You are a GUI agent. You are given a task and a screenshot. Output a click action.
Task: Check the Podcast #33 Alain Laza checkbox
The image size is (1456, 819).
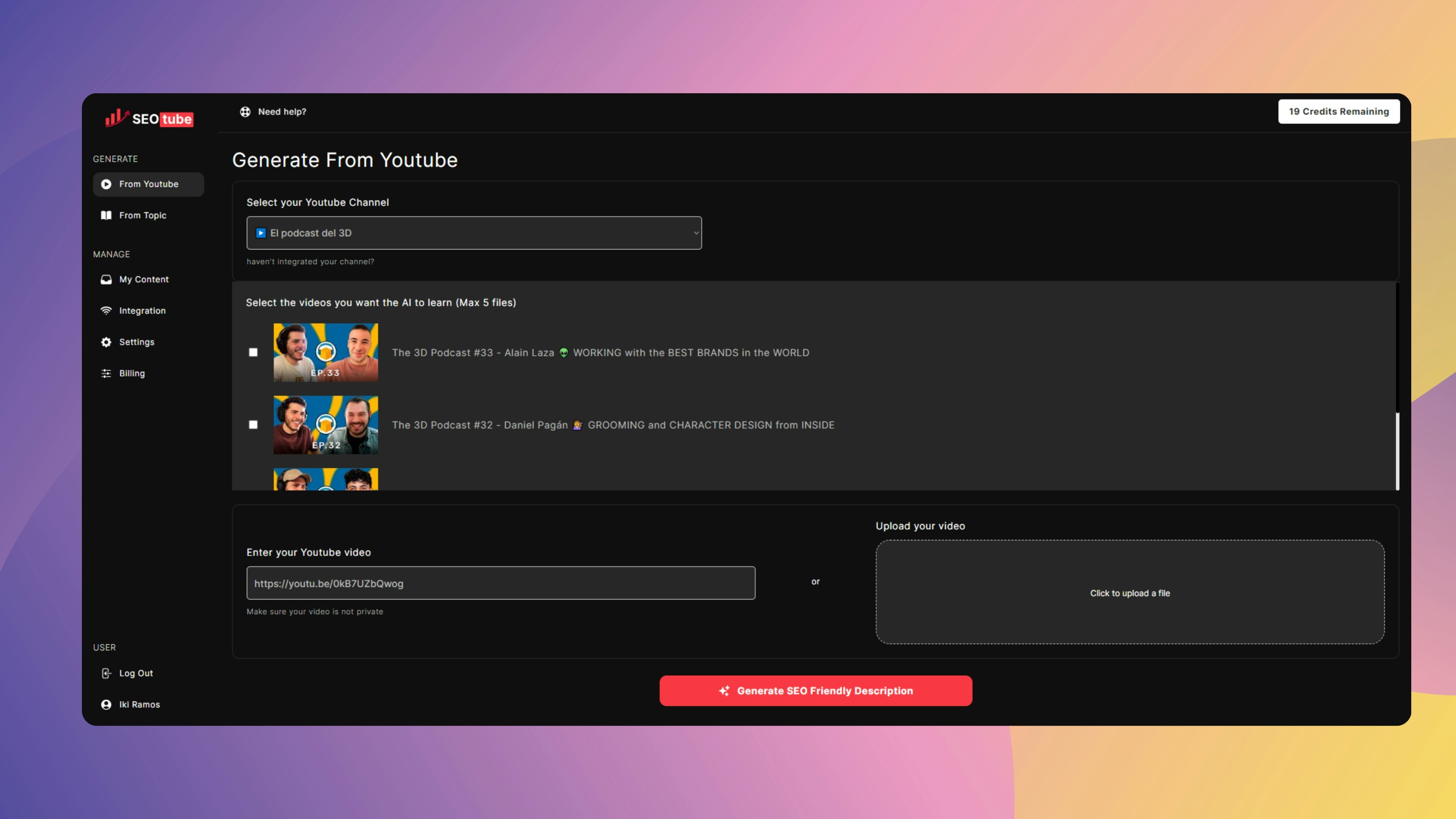(253, 352)
